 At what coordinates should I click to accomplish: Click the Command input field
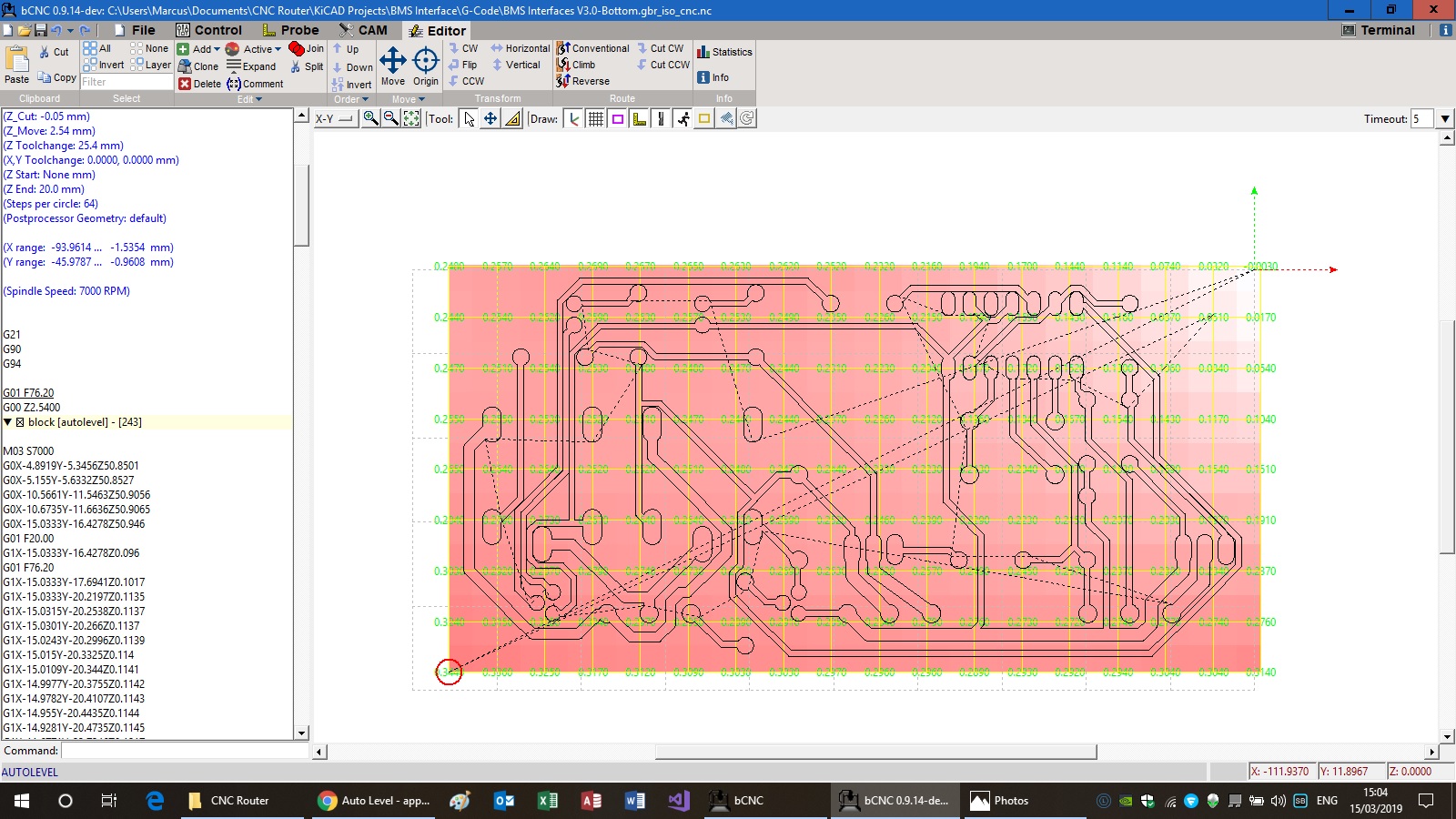(185, 751)
